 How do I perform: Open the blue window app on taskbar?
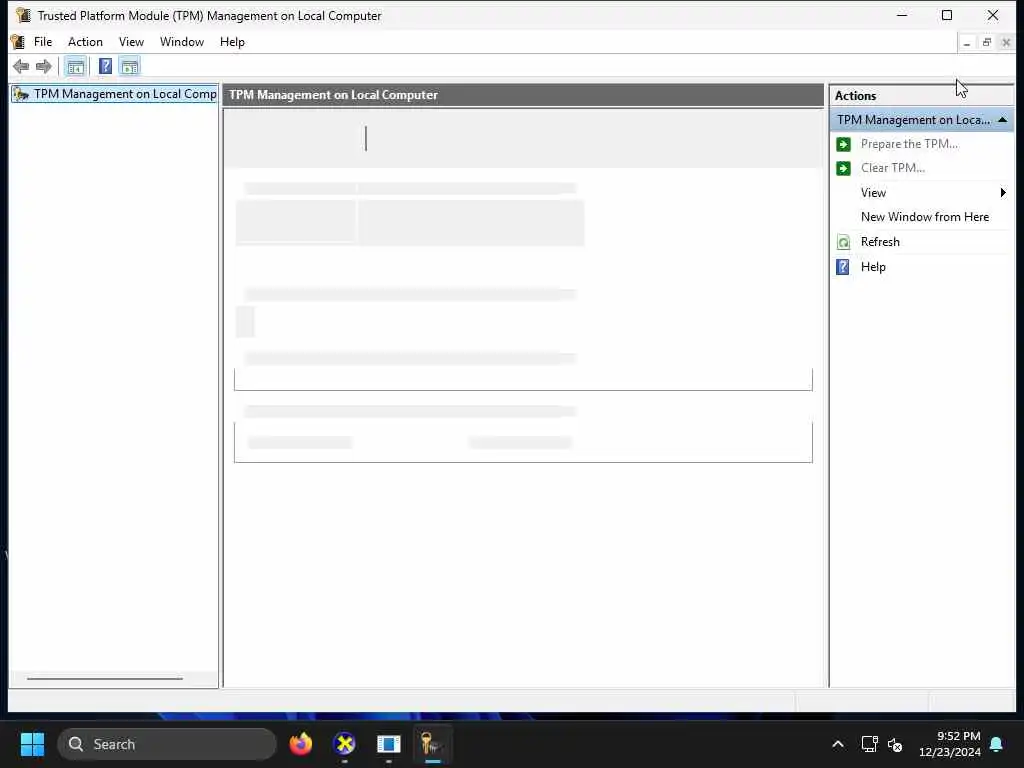(x=389, y=744)
